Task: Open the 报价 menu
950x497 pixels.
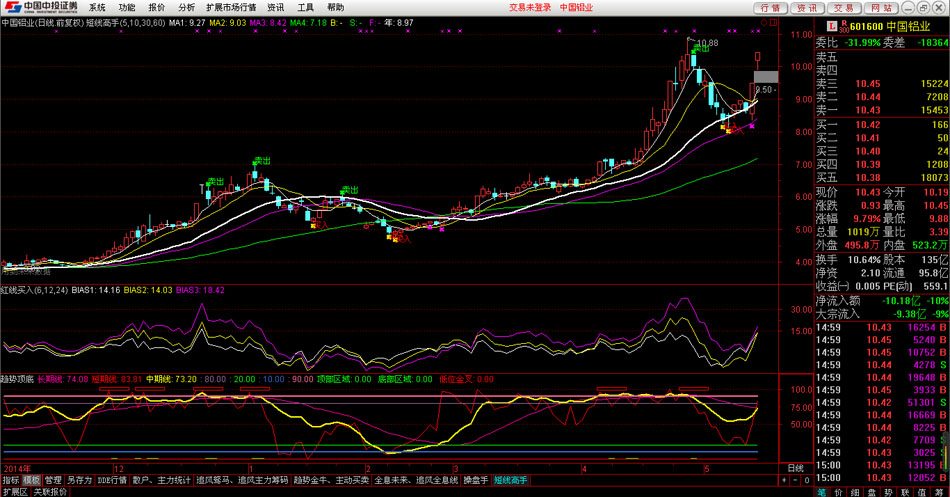Action: click(x=156, y=7)
